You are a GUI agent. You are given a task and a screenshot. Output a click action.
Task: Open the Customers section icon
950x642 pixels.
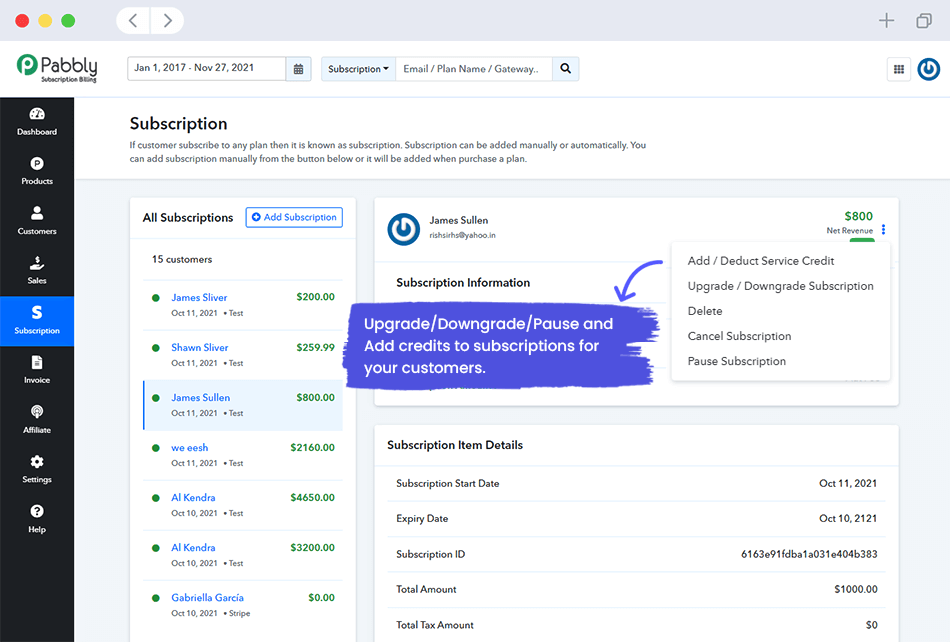click(x=37, y=214)
